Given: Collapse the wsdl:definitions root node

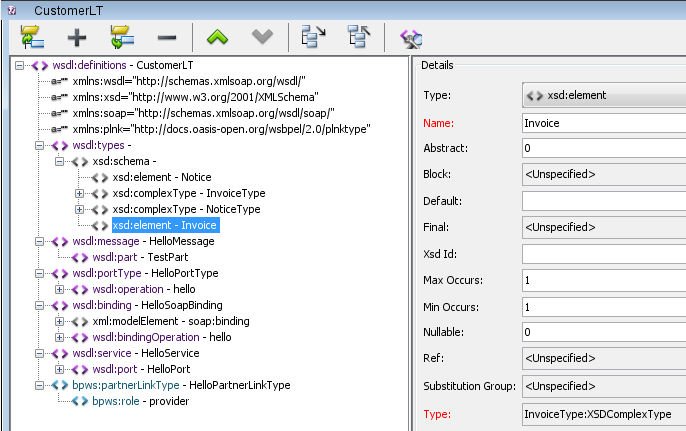Looking at the screenshot, I should (x=19, y=66).
